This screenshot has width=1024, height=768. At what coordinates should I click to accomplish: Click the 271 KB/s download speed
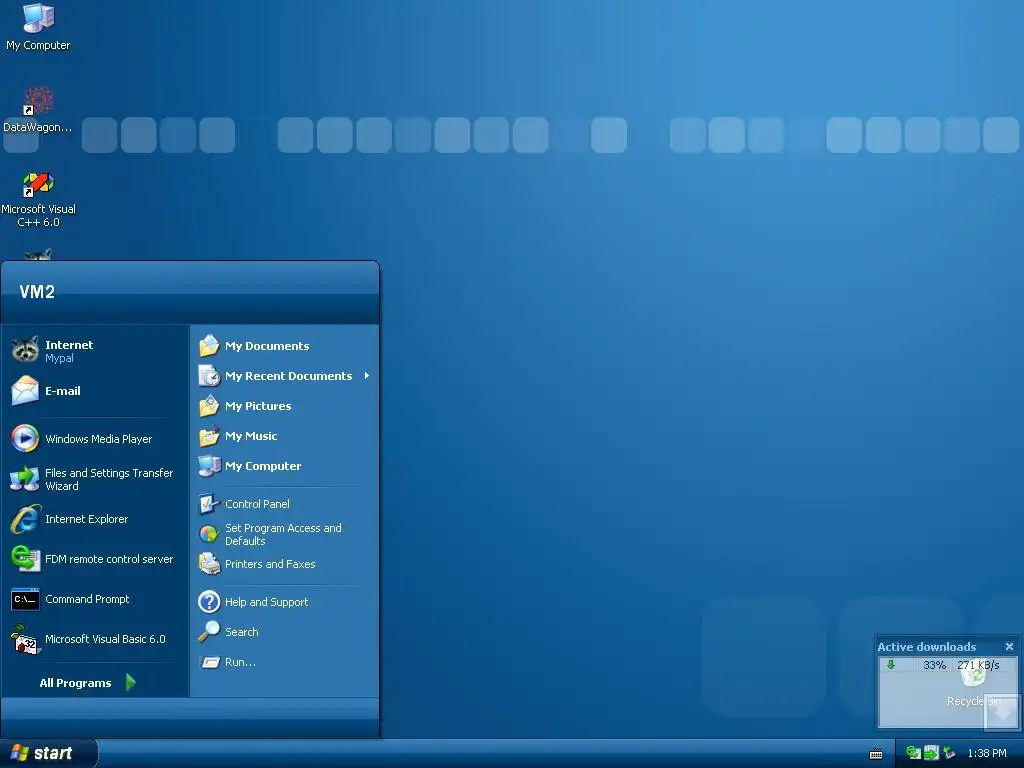(x=978, y=665)
